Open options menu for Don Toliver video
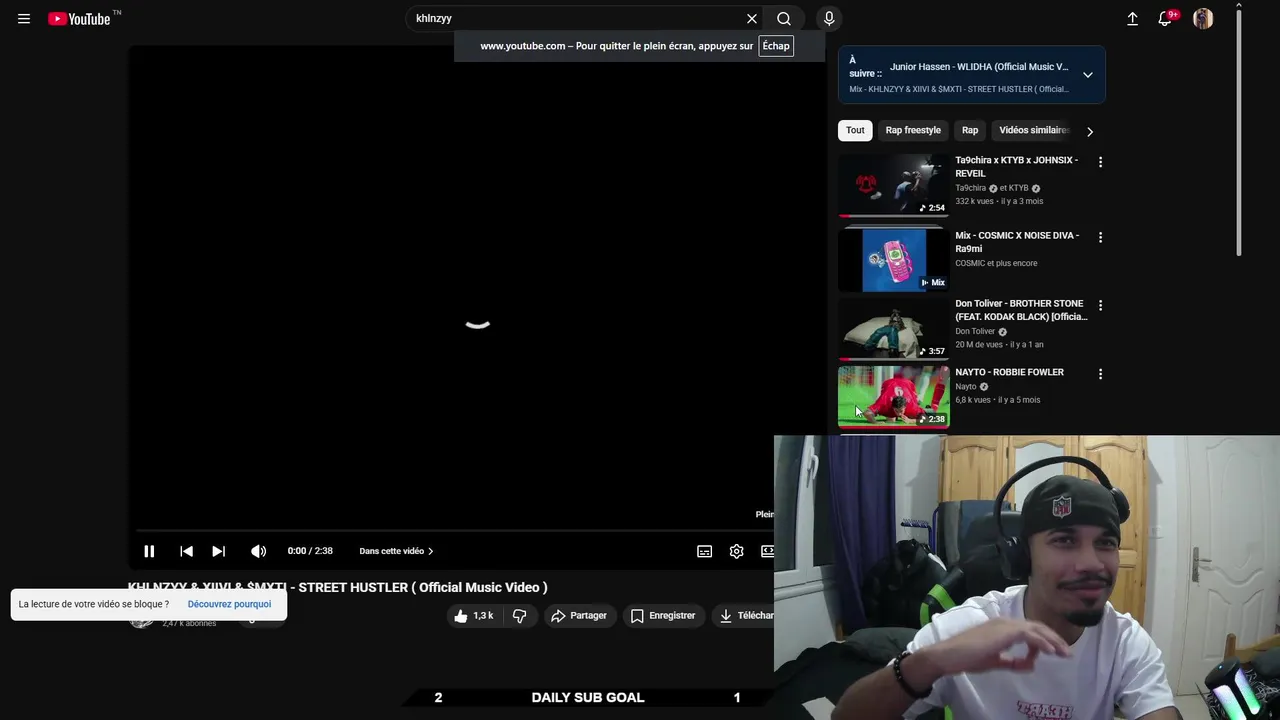This screenshot has width=1280, height=720. [1100, 306]
